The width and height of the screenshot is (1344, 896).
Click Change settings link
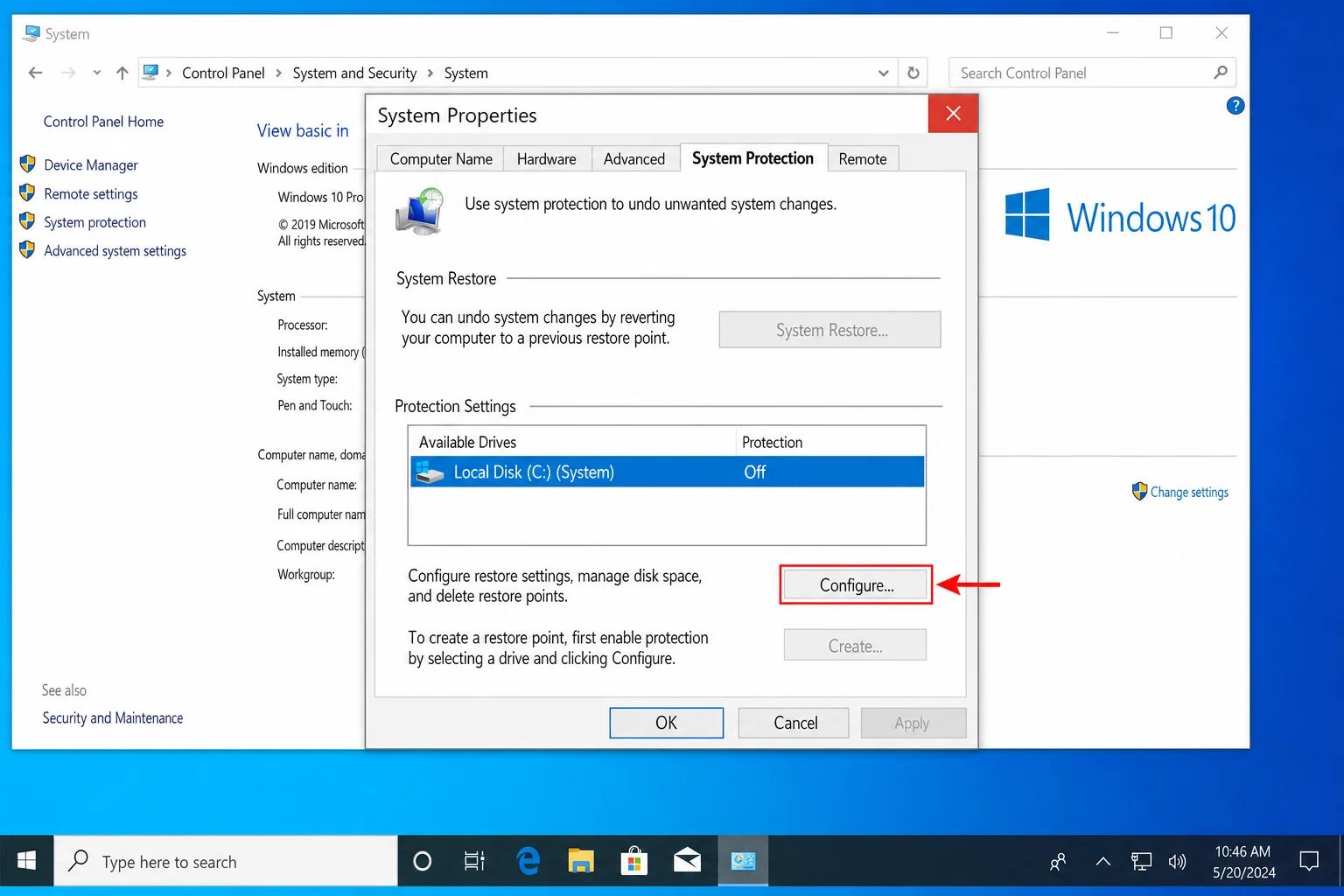[x=1189, y=493]
